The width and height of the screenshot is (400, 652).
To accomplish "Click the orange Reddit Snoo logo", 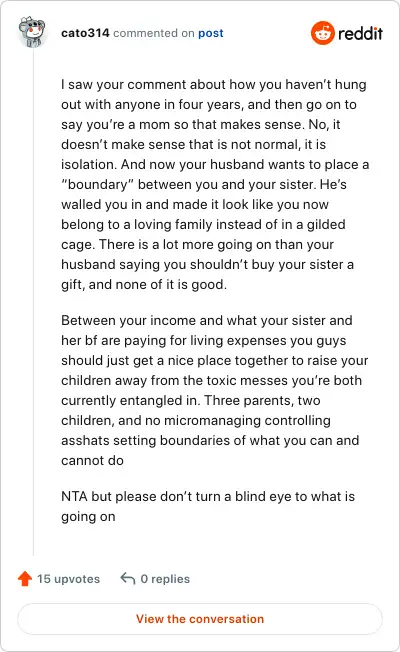I will tap(323, 33).
